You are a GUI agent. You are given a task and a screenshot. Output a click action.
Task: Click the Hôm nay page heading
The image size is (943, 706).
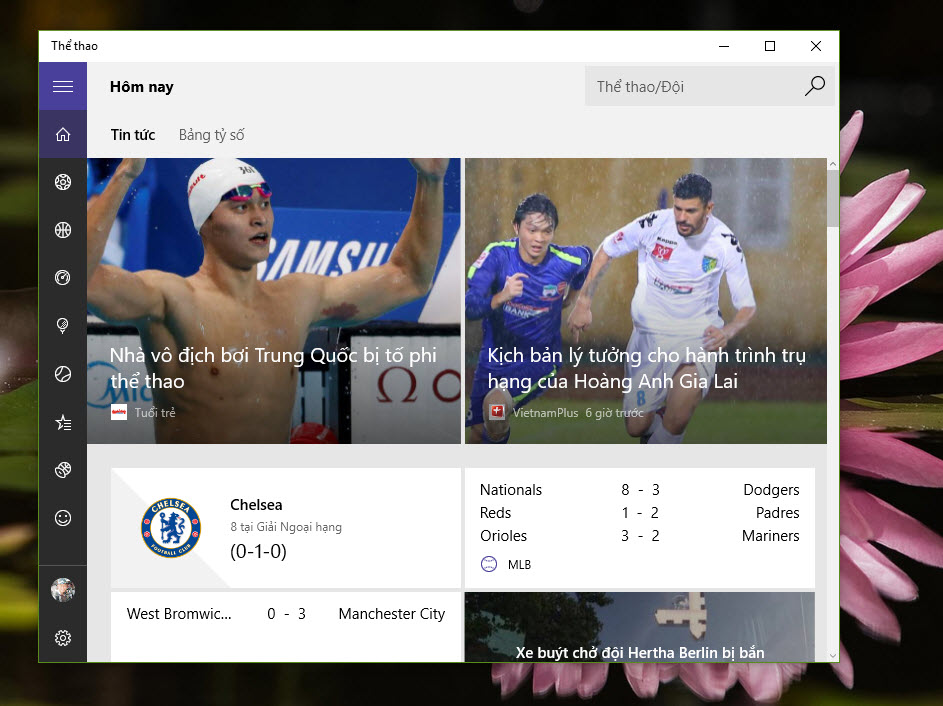(142, 87)
